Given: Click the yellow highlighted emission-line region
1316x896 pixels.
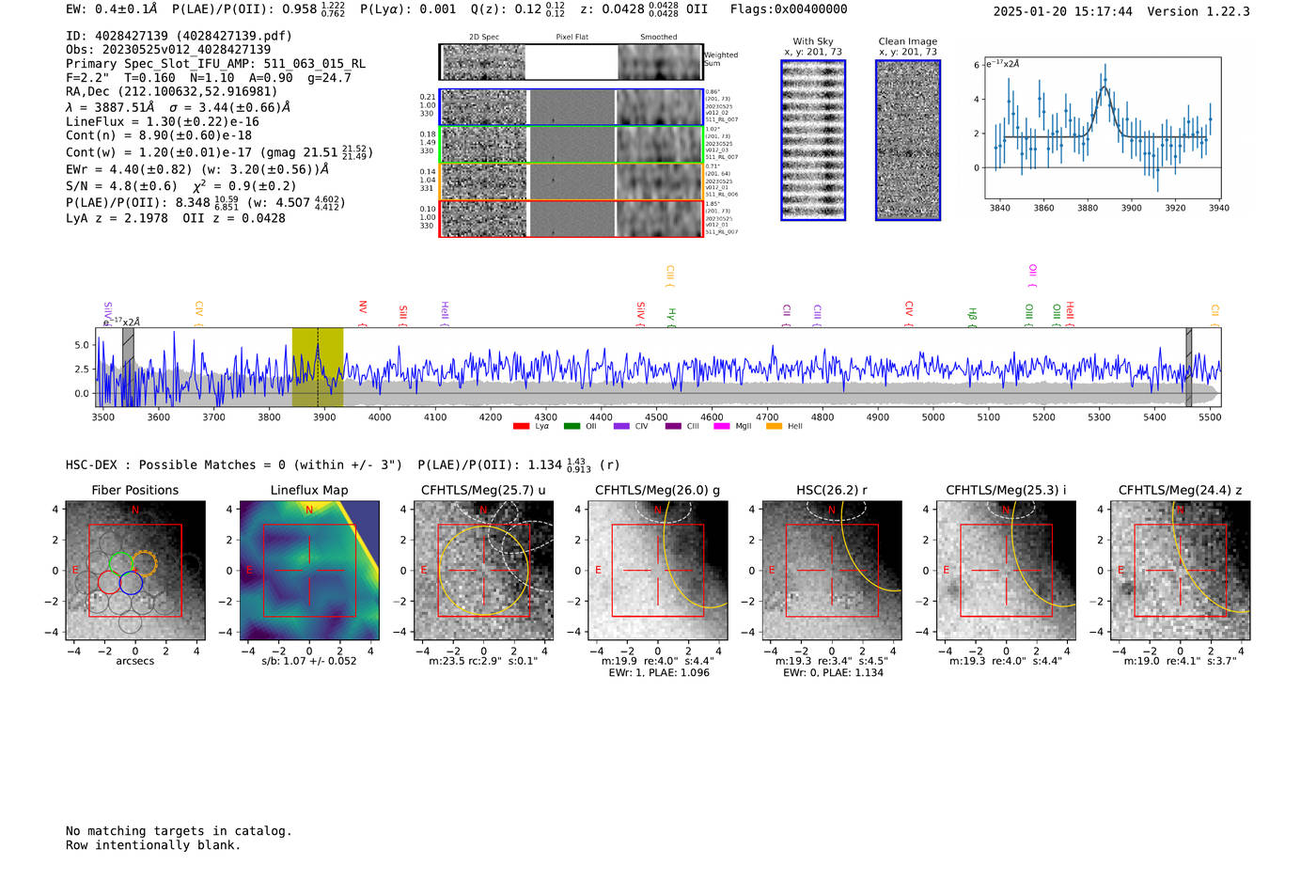Looking at the screenshot, I should click(x=318, y=367).
